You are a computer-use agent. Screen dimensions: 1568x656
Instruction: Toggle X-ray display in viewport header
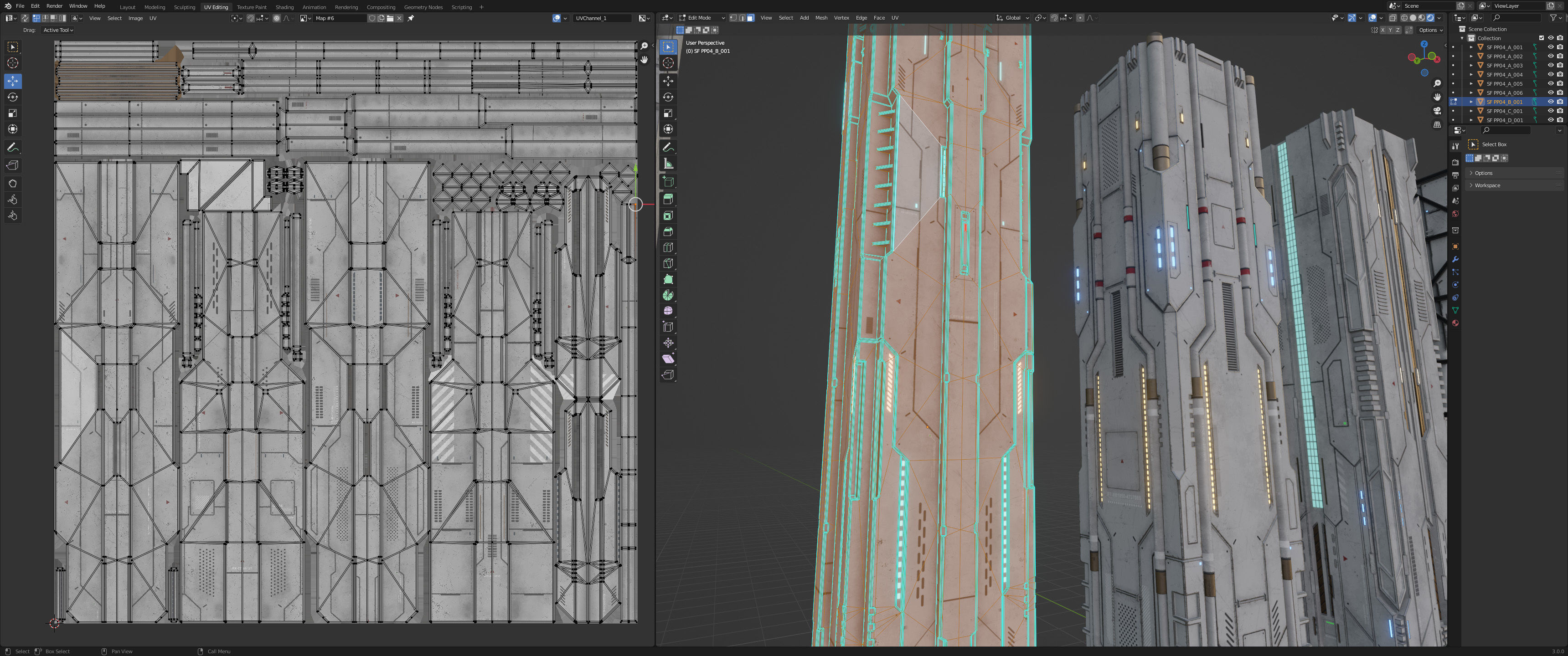(1392, 18)
